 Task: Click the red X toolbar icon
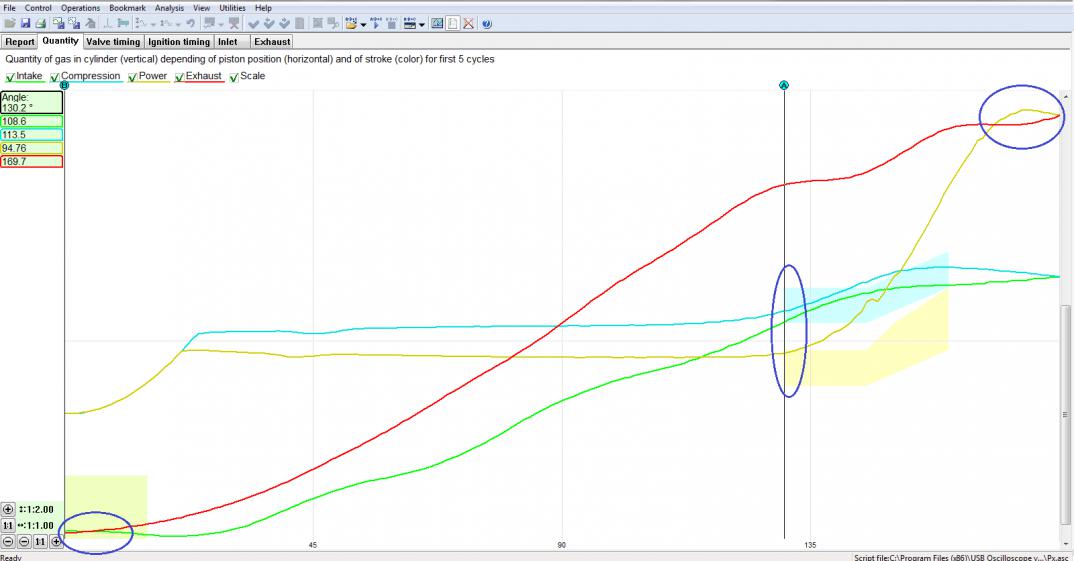point(468,23)
